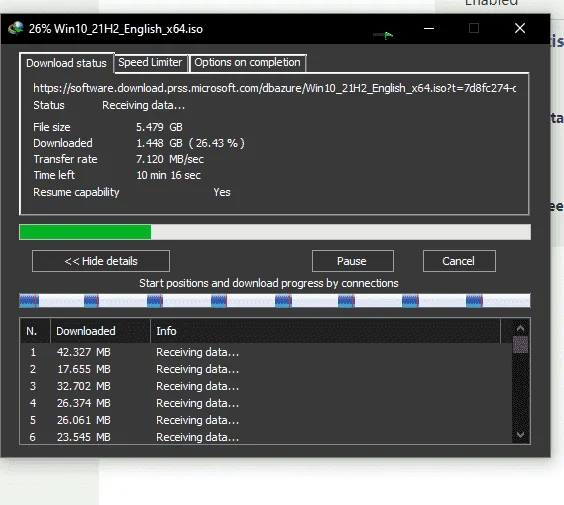This screenshot has width=564, height=505.
Task: Click the download URL text
Action: tap(275, 88)
